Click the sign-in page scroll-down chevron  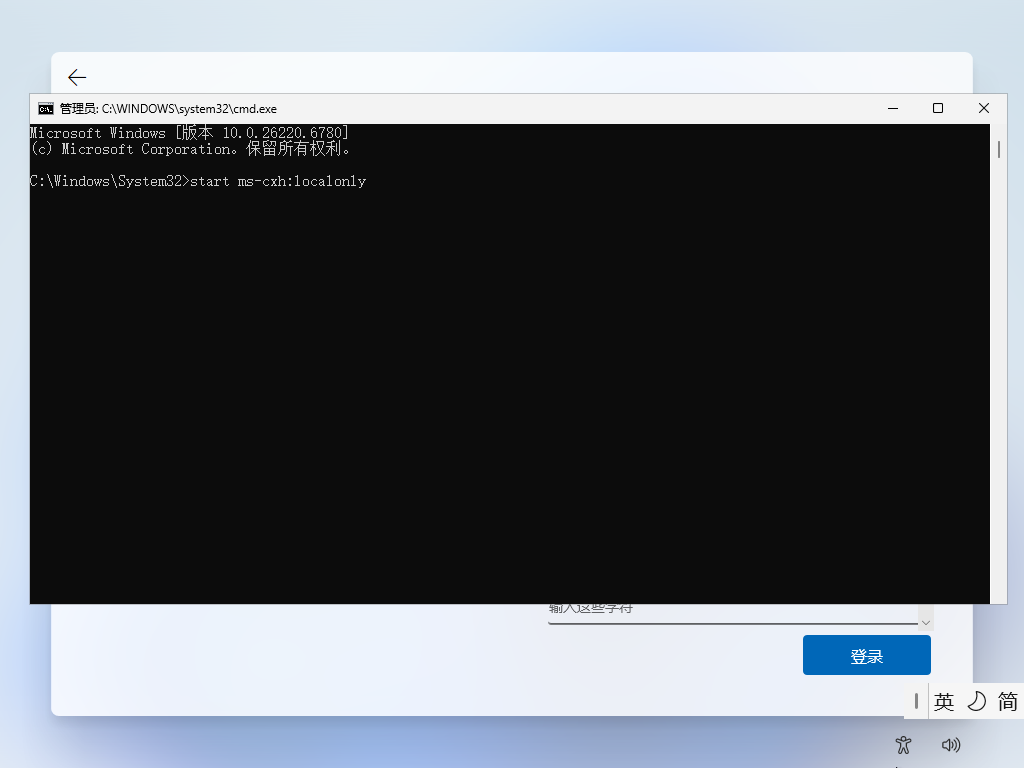pyautogui.click(x=925, y=621)
